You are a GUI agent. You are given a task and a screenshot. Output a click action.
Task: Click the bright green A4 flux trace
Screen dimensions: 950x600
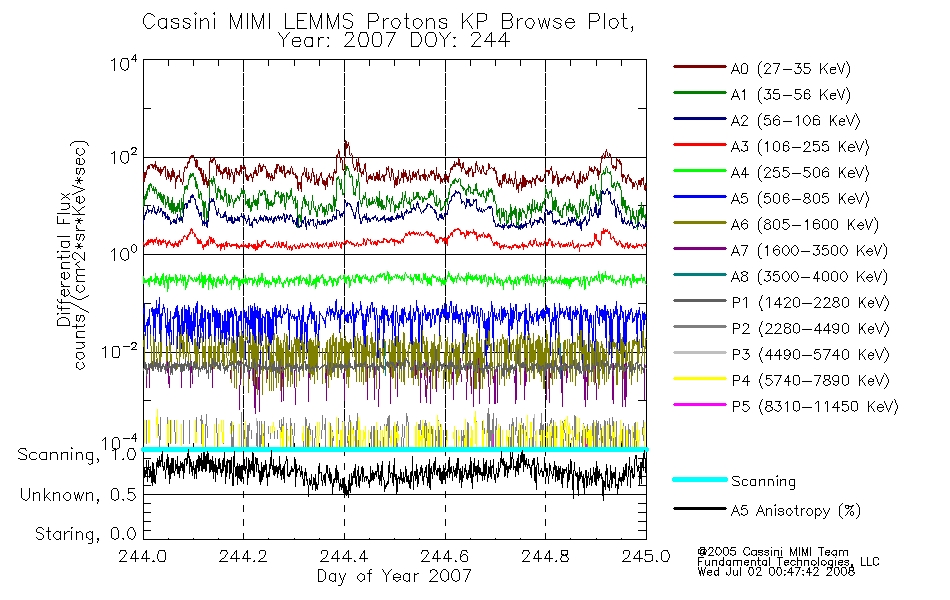click(x=394, y=279)
